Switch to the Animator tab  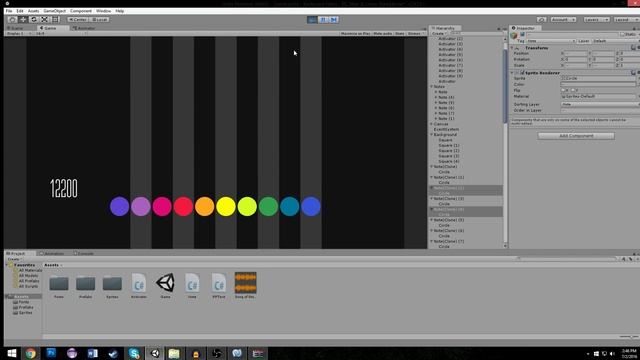coord(84,28)
